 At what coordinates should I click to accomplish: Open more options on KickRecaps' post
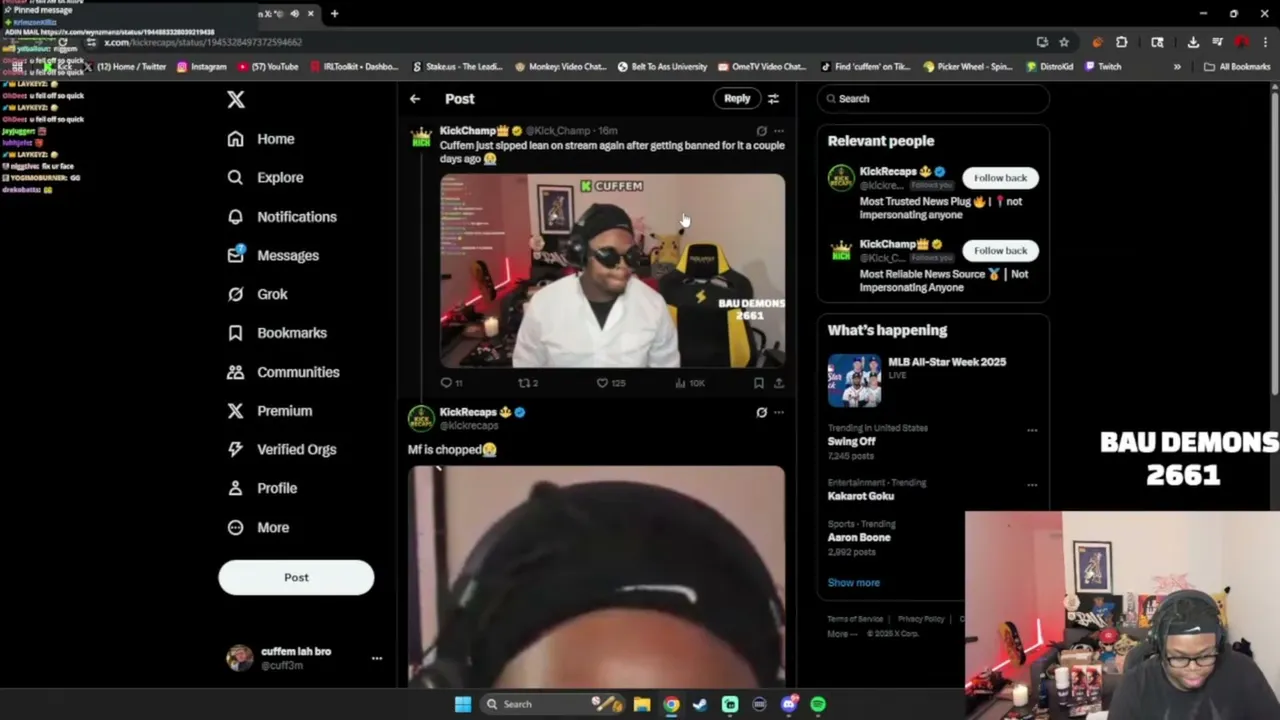coord(779,412)
